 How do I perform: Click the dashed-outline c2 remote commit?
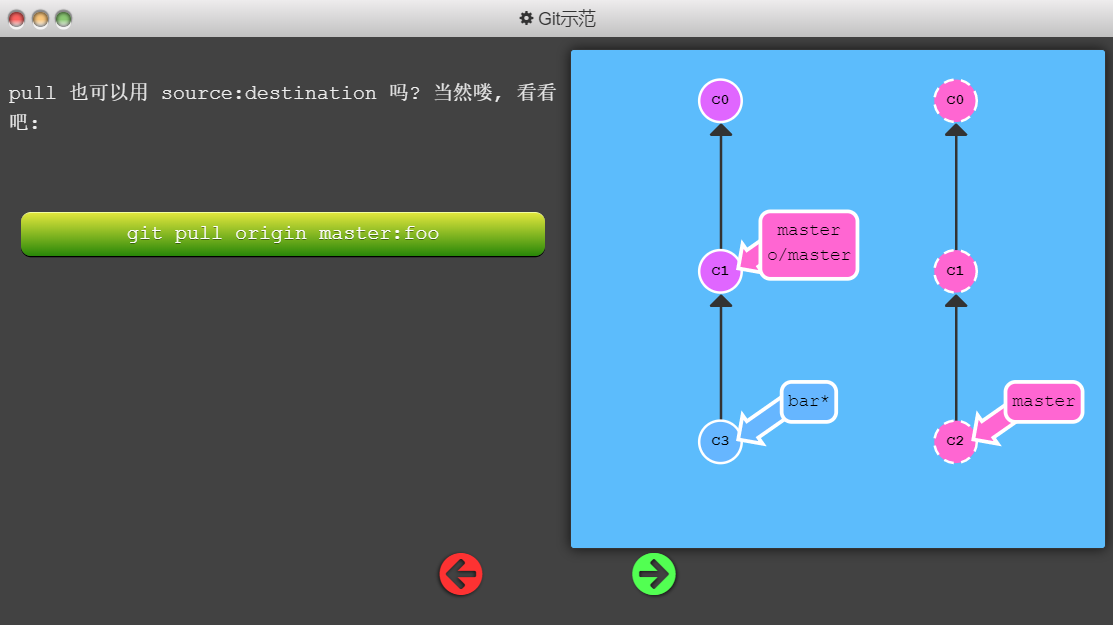955,441
